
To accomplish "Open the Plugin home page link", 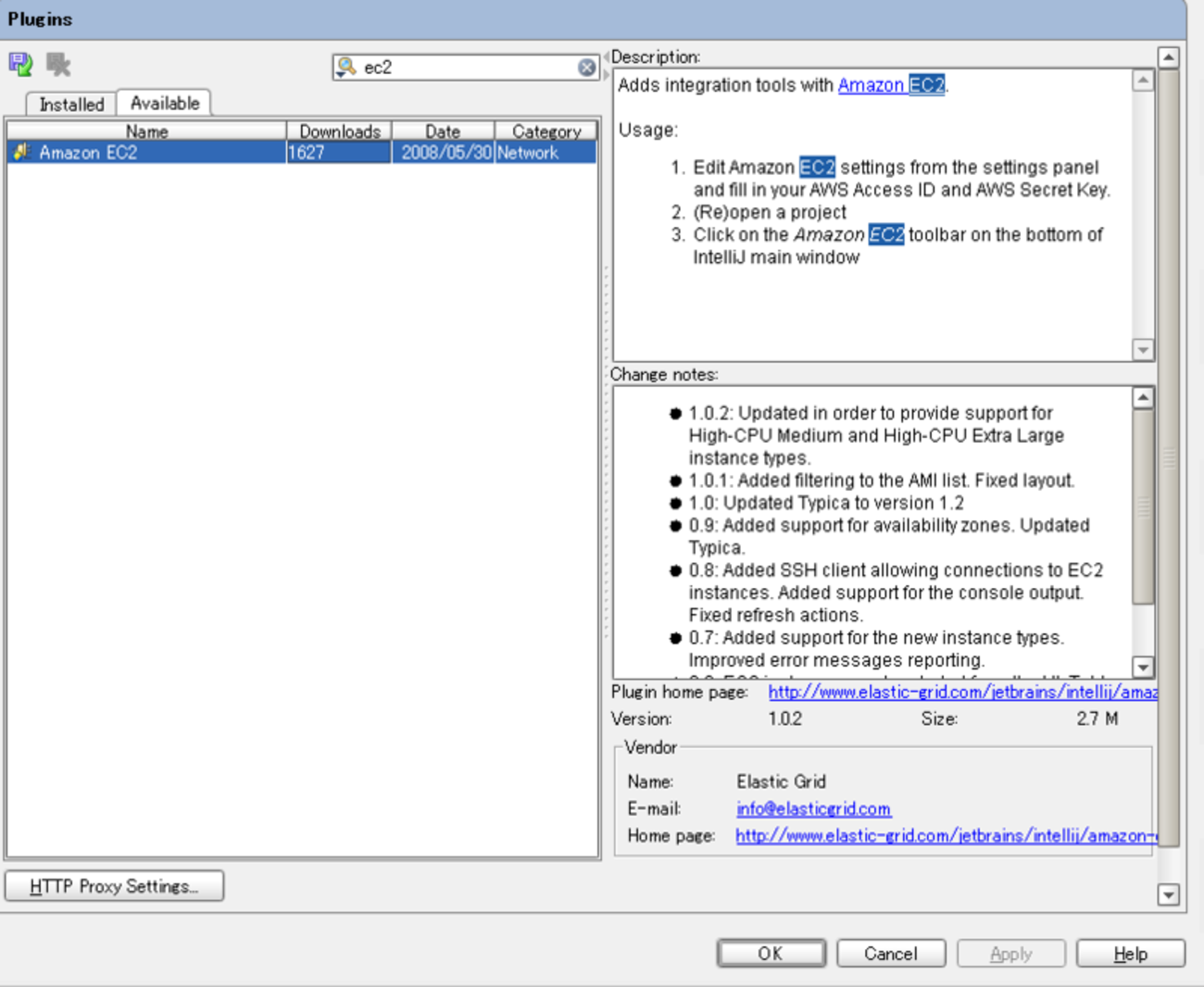I will [963, 692].
